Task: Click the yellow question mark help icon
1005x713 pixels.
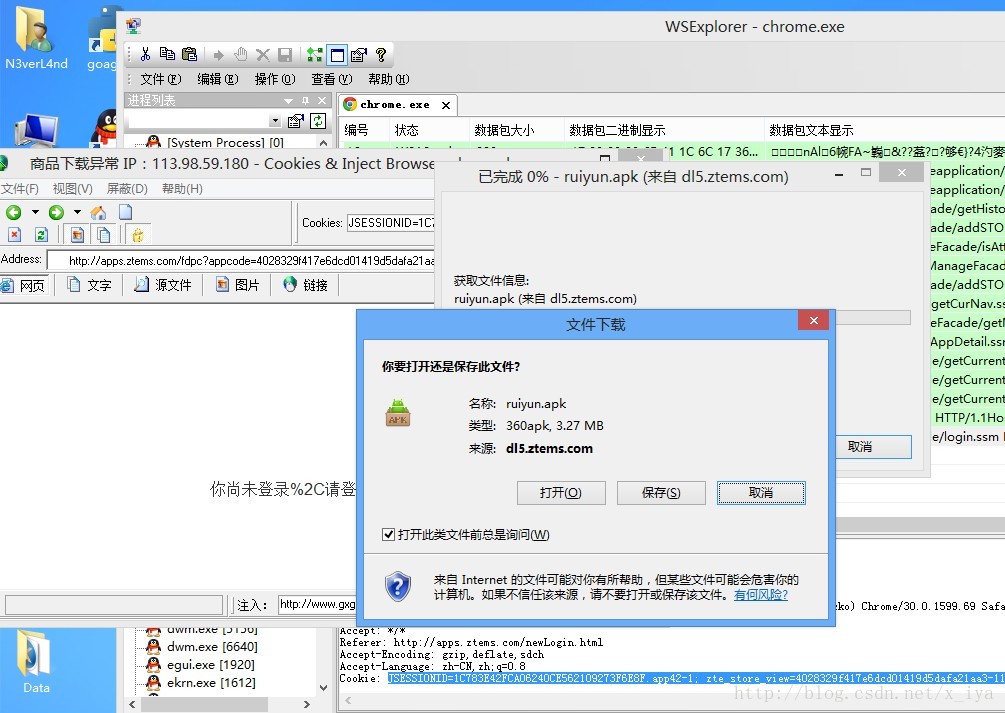Action: coord(381,55)
